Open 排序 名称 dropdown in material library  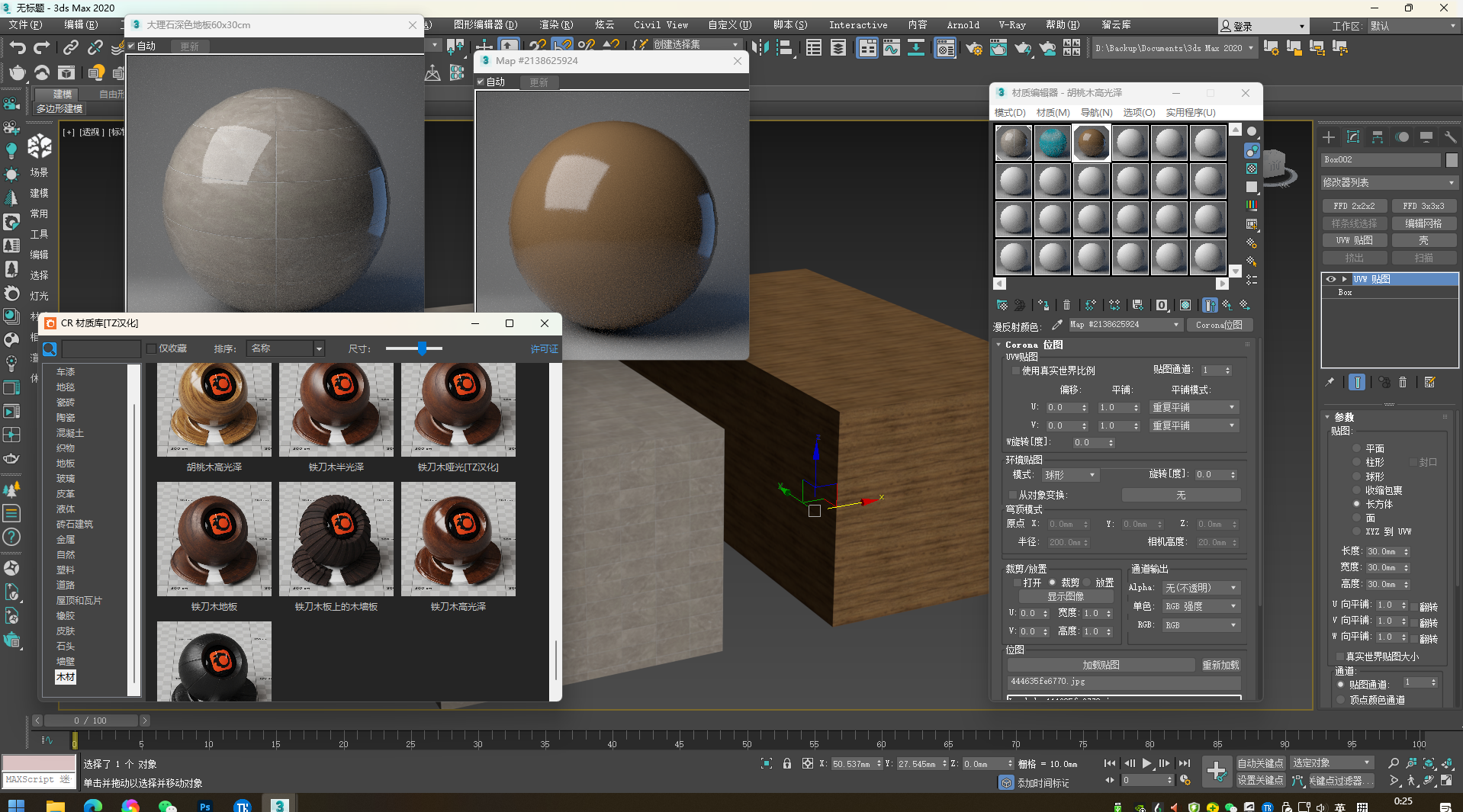point(286,348)
